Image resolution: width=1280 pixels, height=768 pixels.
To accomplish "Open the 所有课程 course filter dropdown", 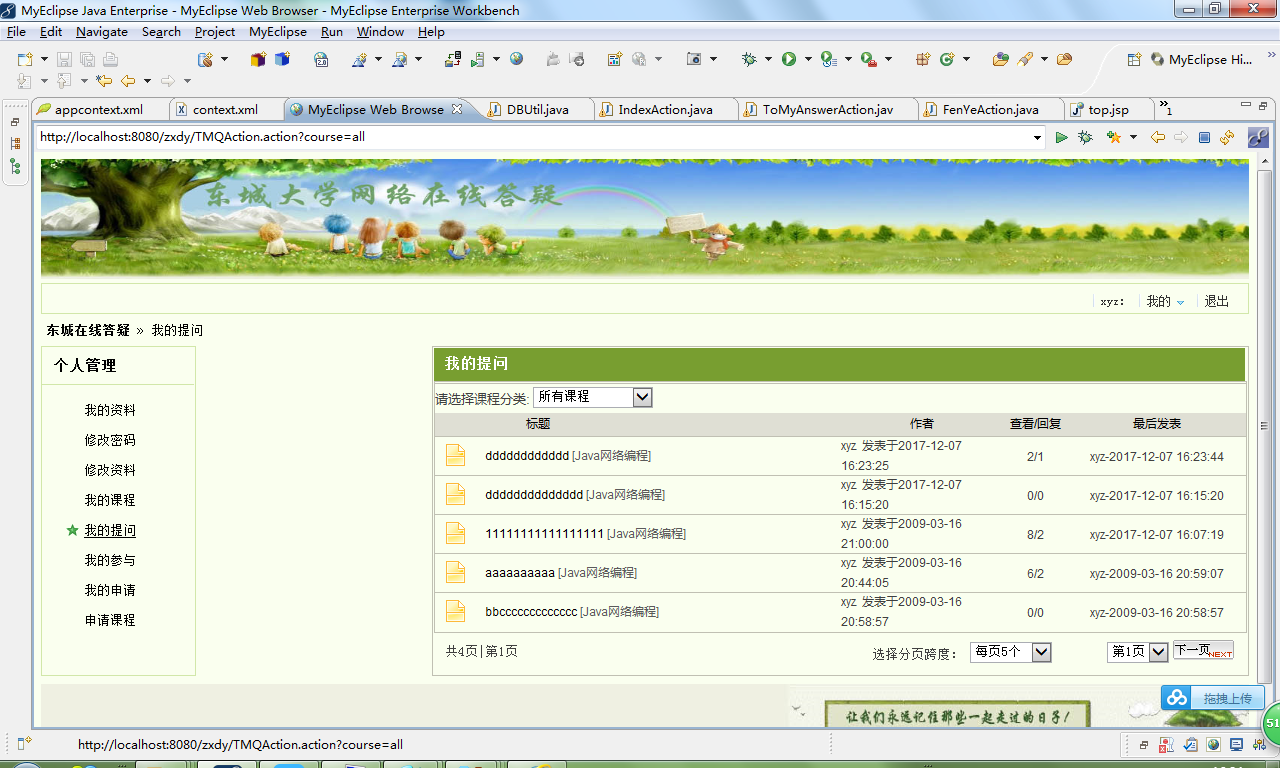I will click(593, 397).
